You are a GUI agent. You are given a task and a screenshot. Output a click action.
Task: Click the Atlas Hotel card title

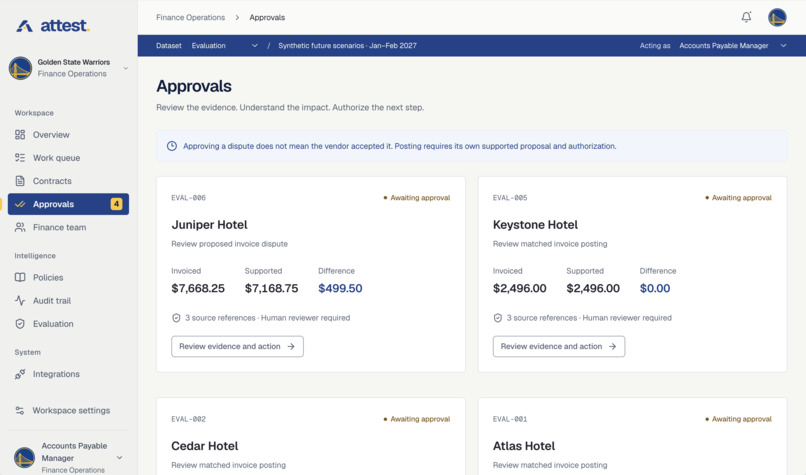tap(524, 446)
